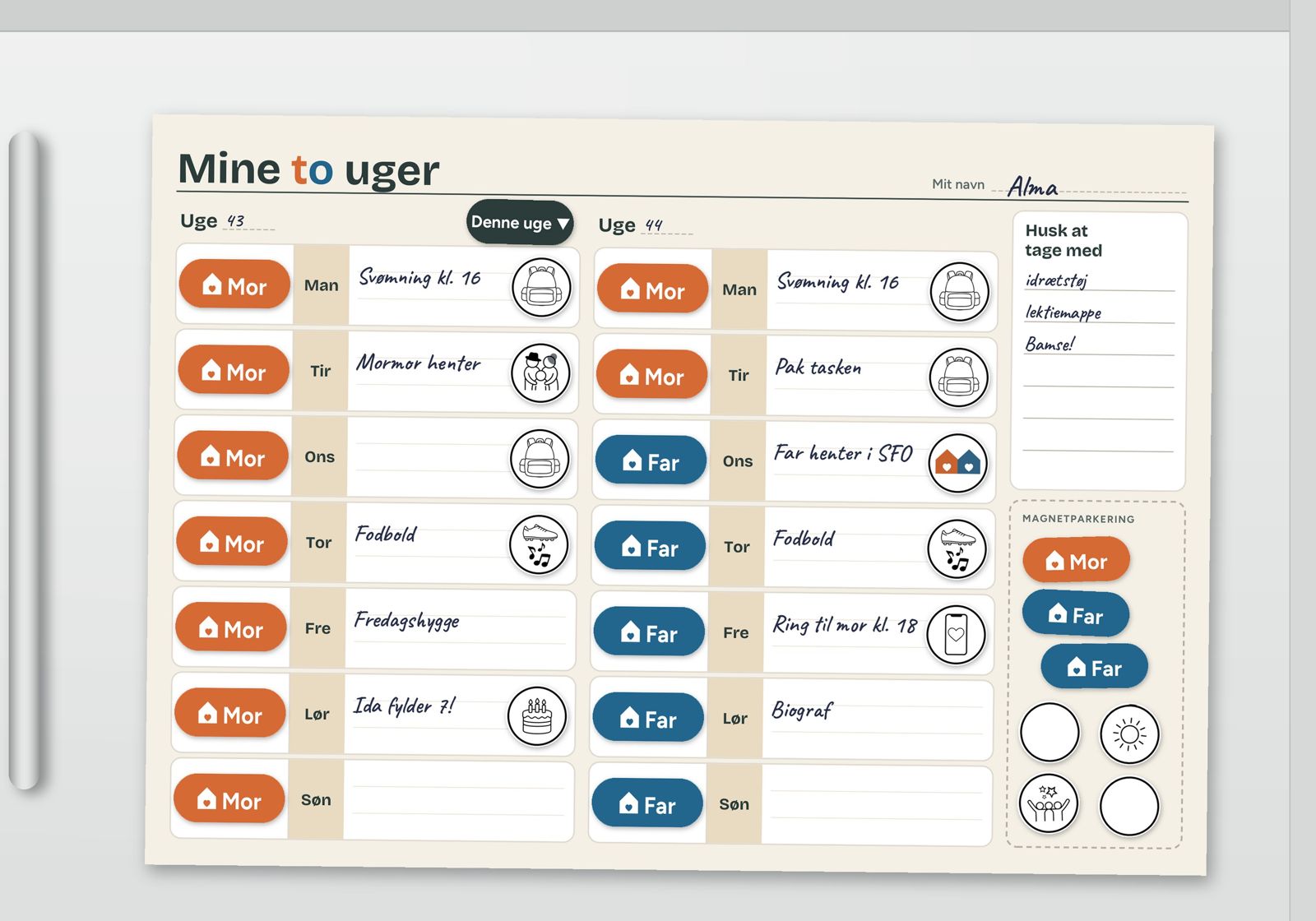Select the Mor magnet on Uge 44 Tir
The height and width of the screenshot is (921, 1316).
point(652,376)
